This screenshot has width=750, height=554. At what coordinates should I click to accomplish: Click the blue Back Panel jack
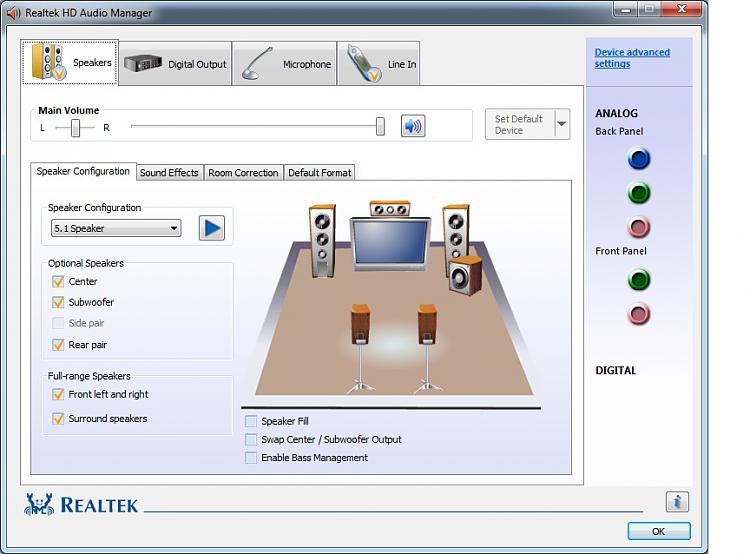tap(639, 159)
